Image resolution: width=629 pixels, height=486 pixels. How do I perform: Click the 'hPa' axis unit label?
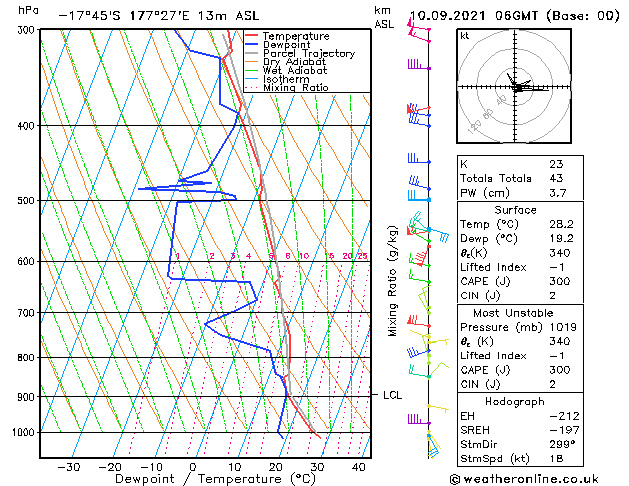click(28, 10)
